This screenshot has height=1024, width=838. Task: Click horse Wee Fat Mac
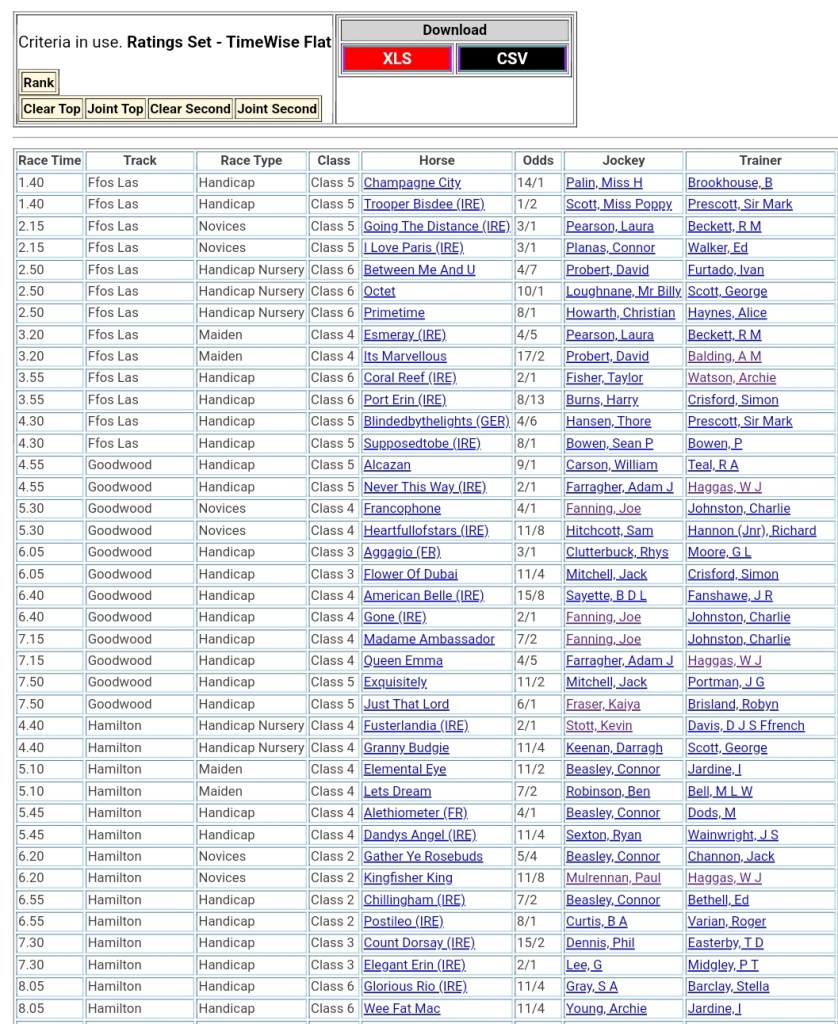[x=401, y=1008]
